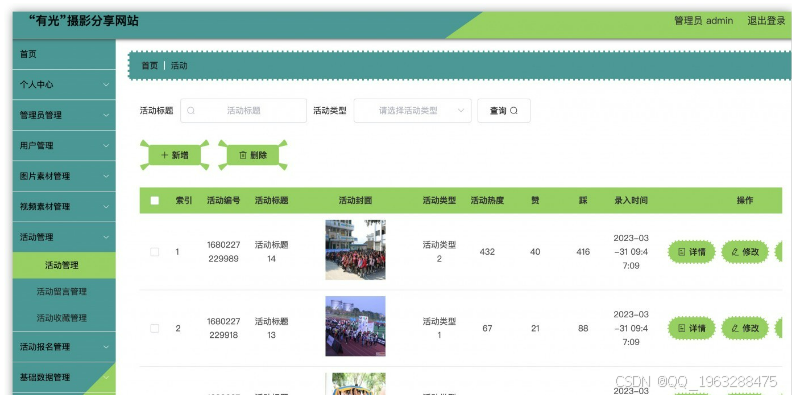Open 首页 in the sidebar

coord(64,54)
